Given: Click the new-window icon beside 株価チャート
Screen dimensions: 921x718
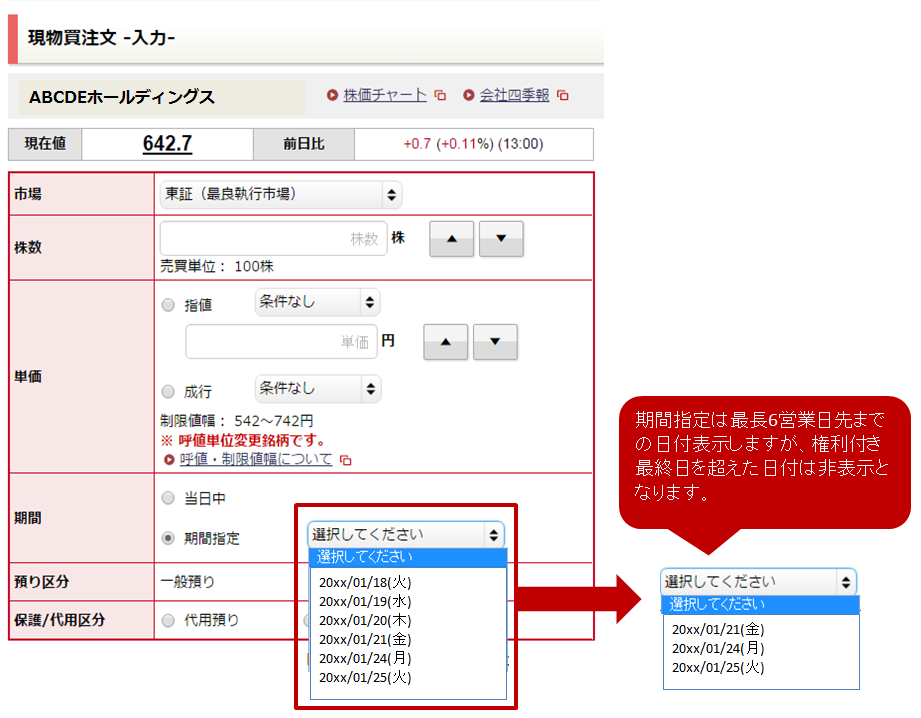Looking at the screenshot, I should [x=440, y=95].
